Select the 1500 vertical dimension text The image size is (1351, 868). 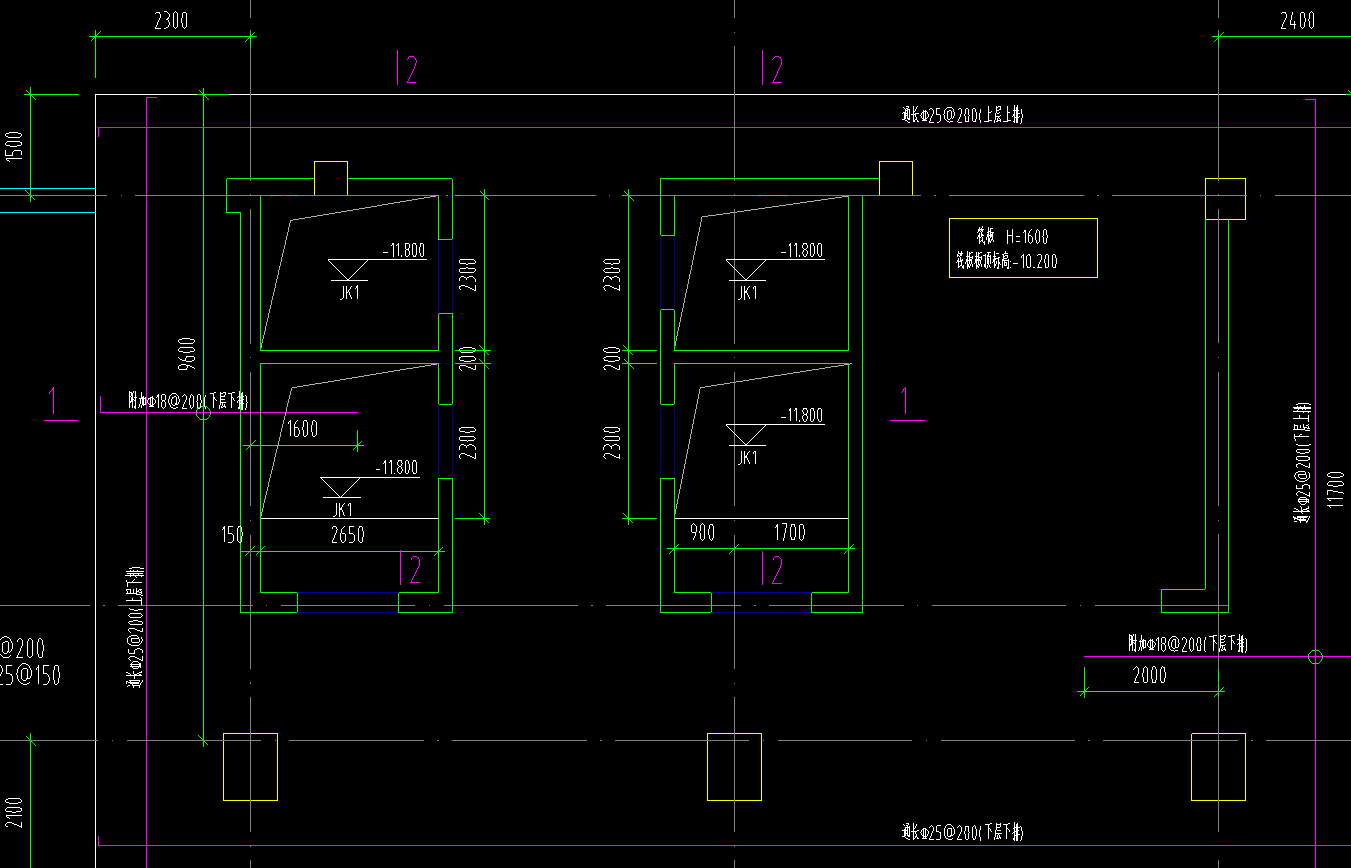(13, 147)
